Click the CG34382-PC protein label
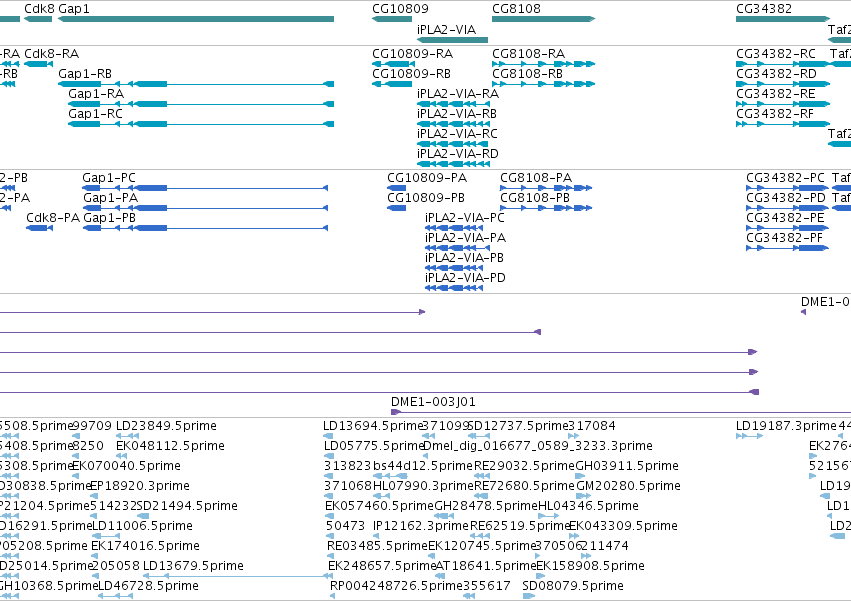The image size is (851, 601). click(x=785, y=178)
